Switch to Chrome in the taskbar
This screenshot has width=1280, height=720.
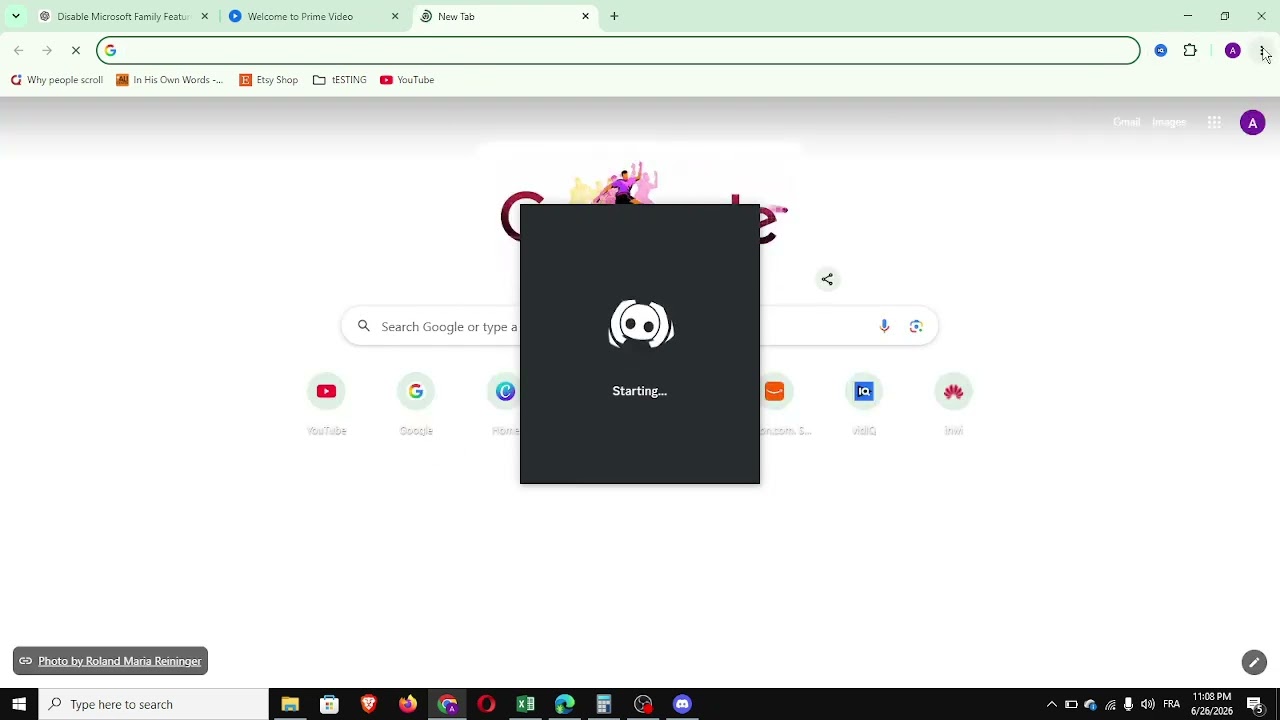point(447,704)
